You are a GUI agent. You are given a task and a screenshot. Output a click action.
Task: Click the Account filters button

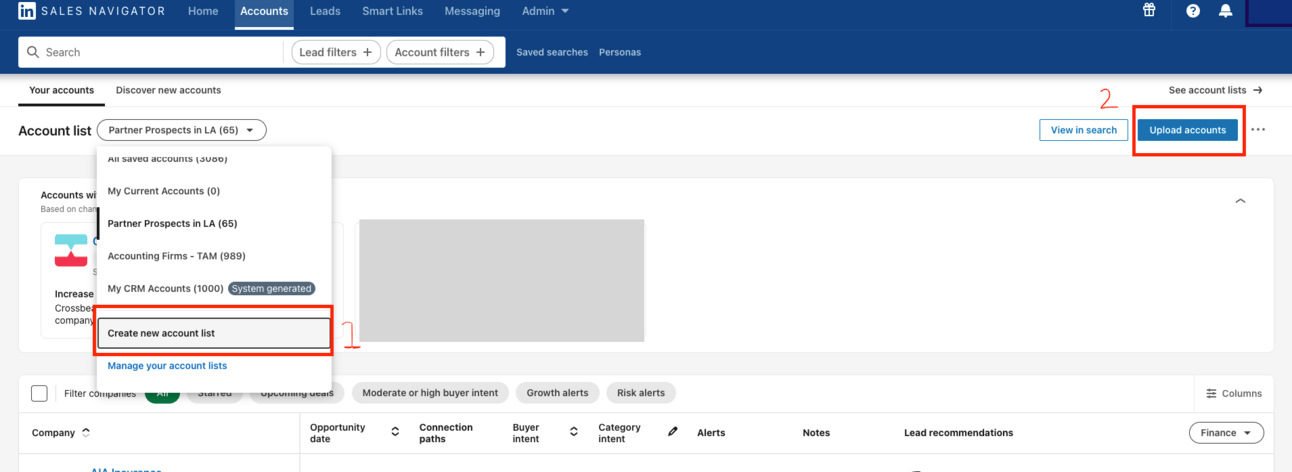click(440, 52)
